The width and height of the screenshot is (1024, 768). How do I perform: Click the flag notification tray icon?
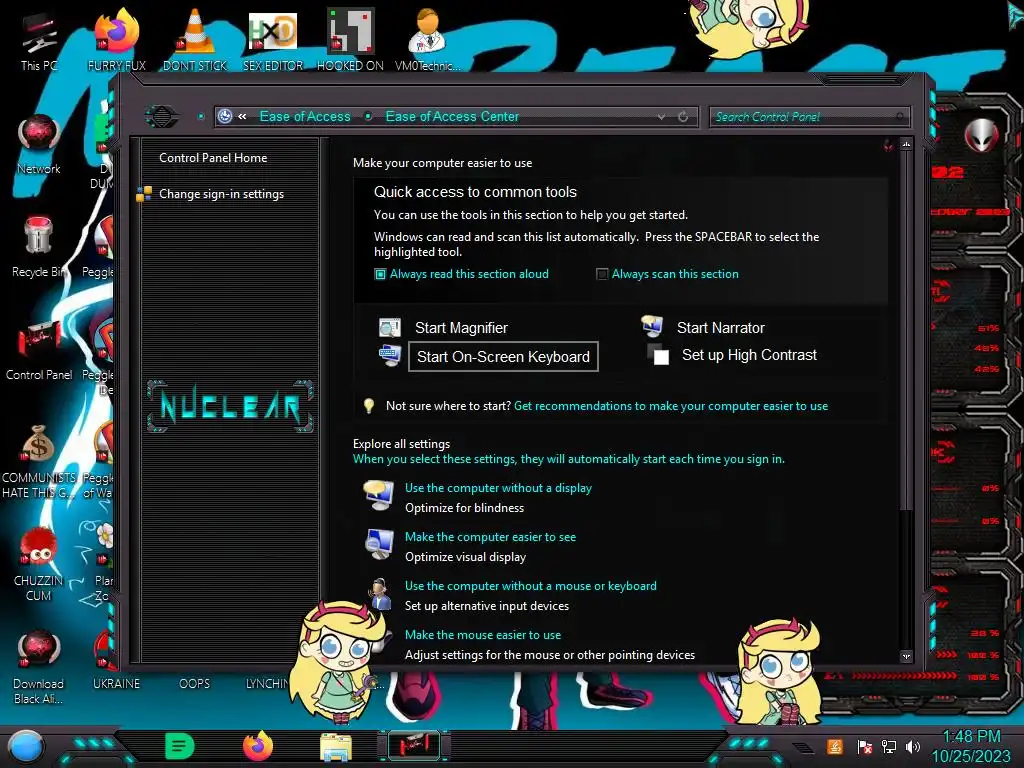click(x=865, y=747)
